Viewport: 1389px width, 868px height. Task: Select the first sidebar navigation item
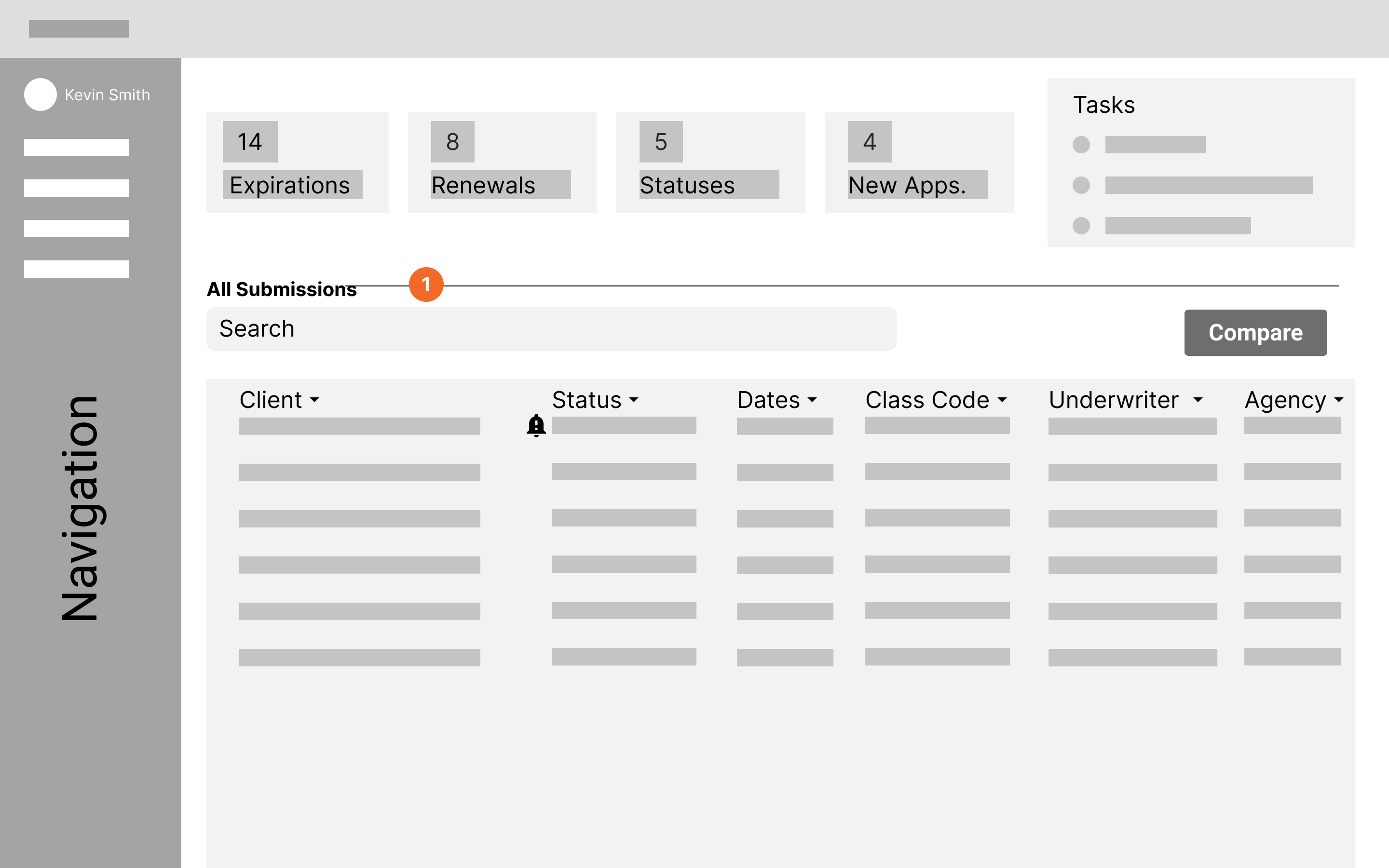pos(76,148)
